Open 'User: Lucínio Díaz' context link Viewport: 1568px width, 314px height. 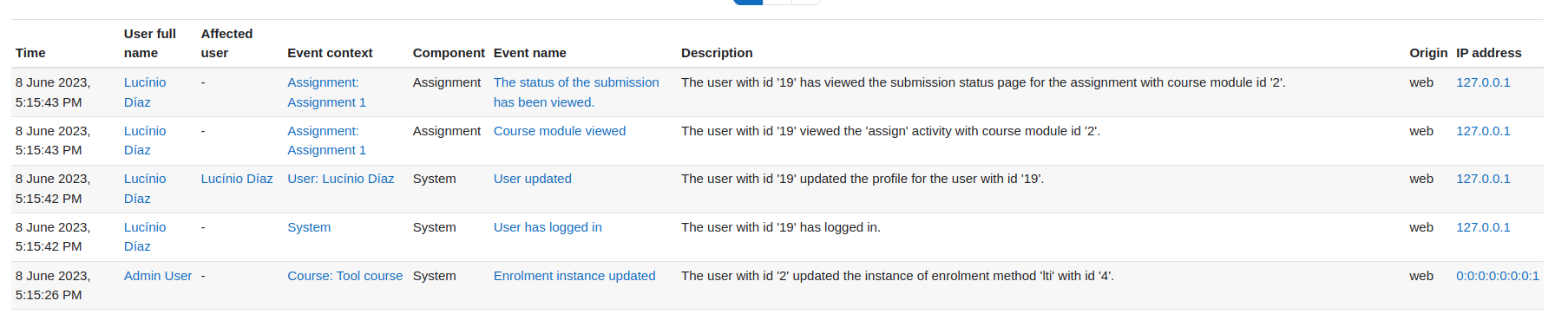click(x=341, y=179)
